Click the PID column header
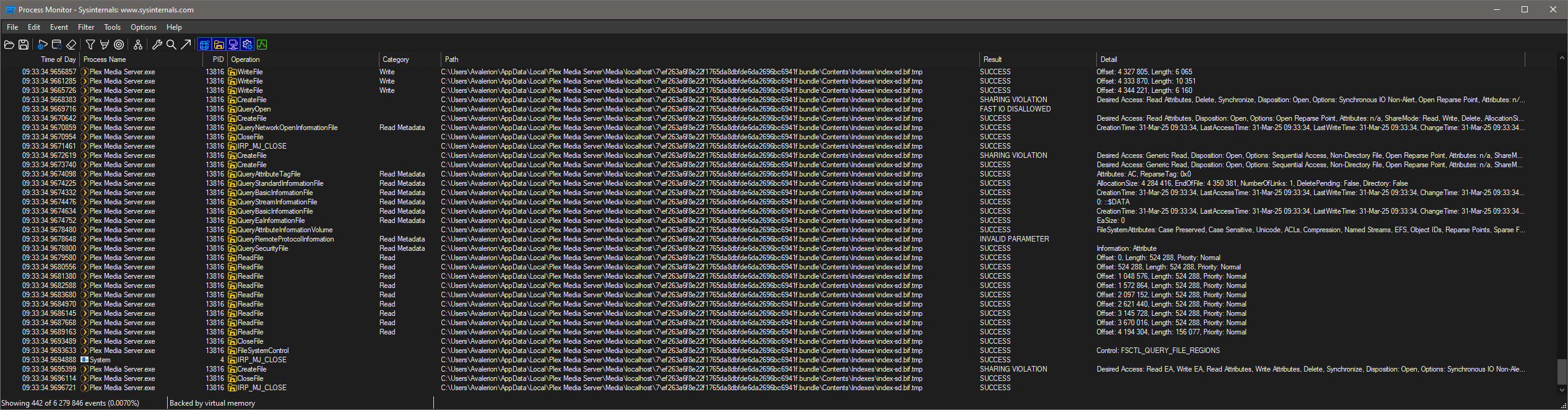This screenshot has width=1568, height=410. click(215, 59)
